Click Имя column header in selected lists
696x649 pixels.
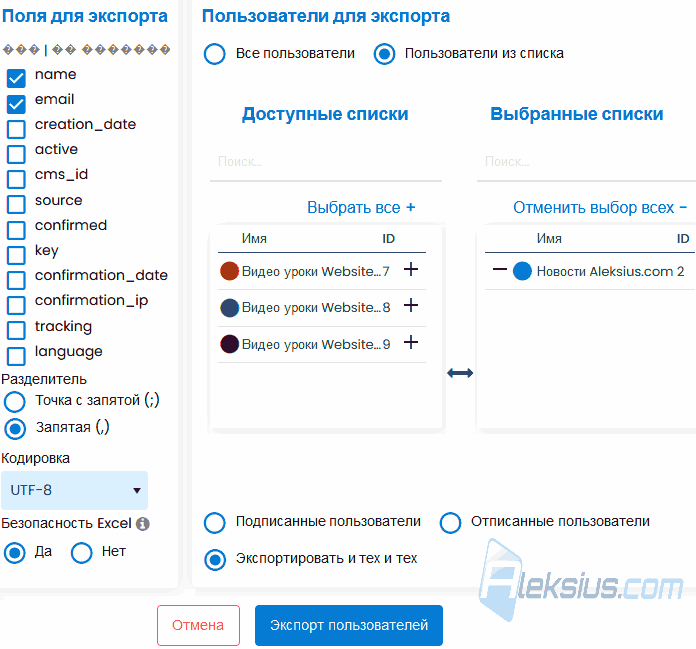(x=549, y=239)
